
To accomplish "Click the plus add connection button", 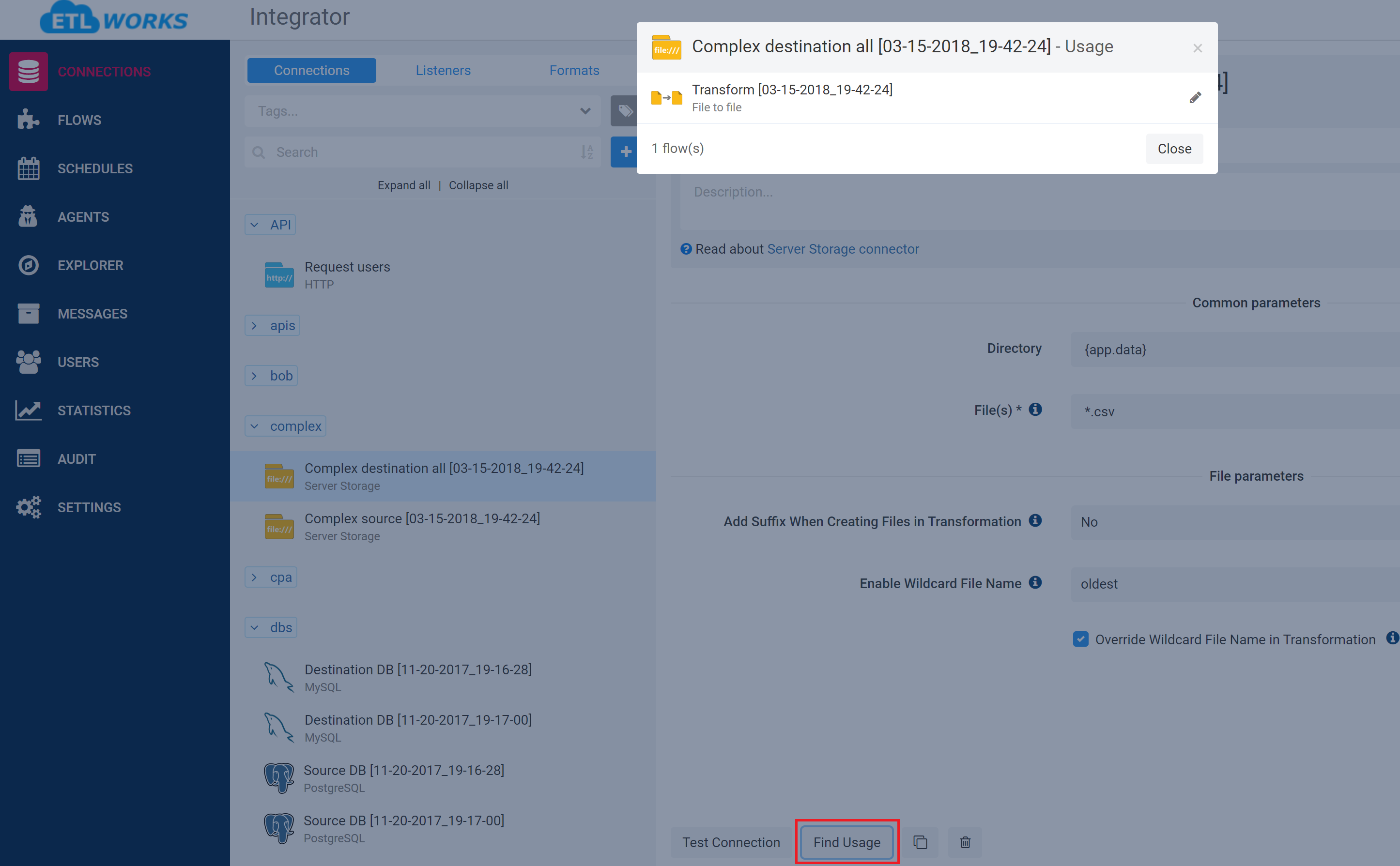I will pyautogui.click(x=624, y=152).
